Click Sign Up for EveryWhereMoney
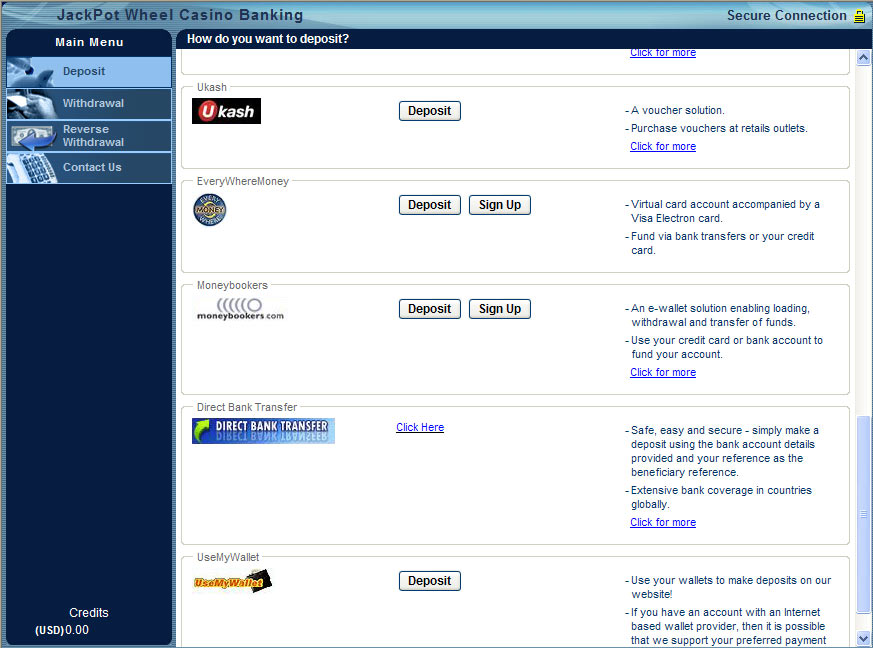 [499, 205]
